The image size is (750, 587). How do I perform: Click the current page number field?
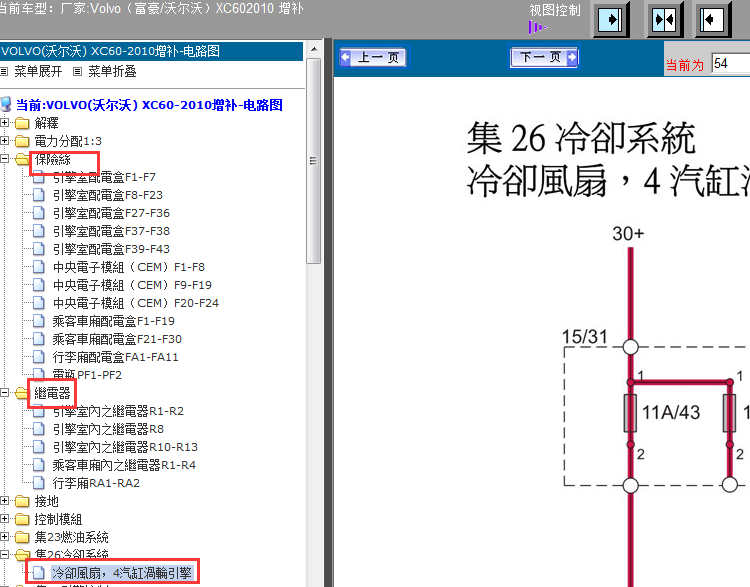point(731,63)
